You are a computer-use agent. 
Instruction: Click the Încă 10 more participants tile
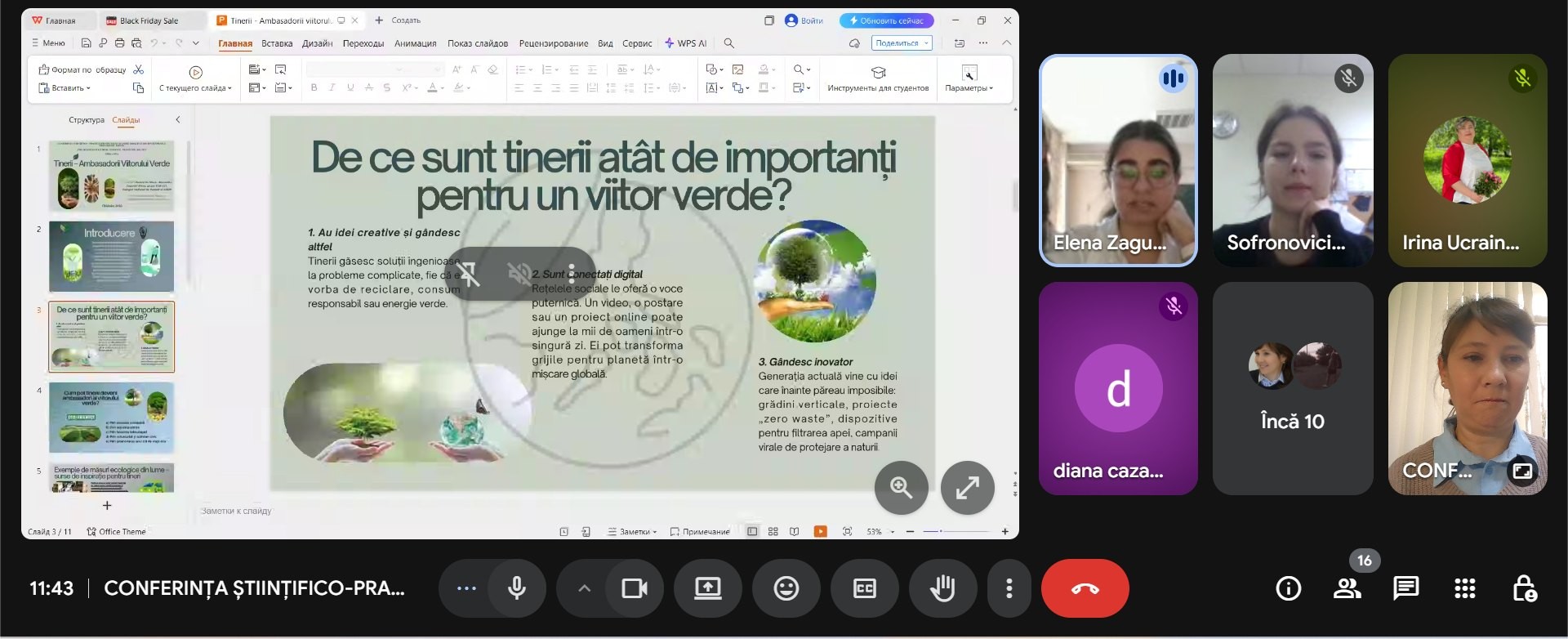pyautogui.click(x=1292, y=389)
